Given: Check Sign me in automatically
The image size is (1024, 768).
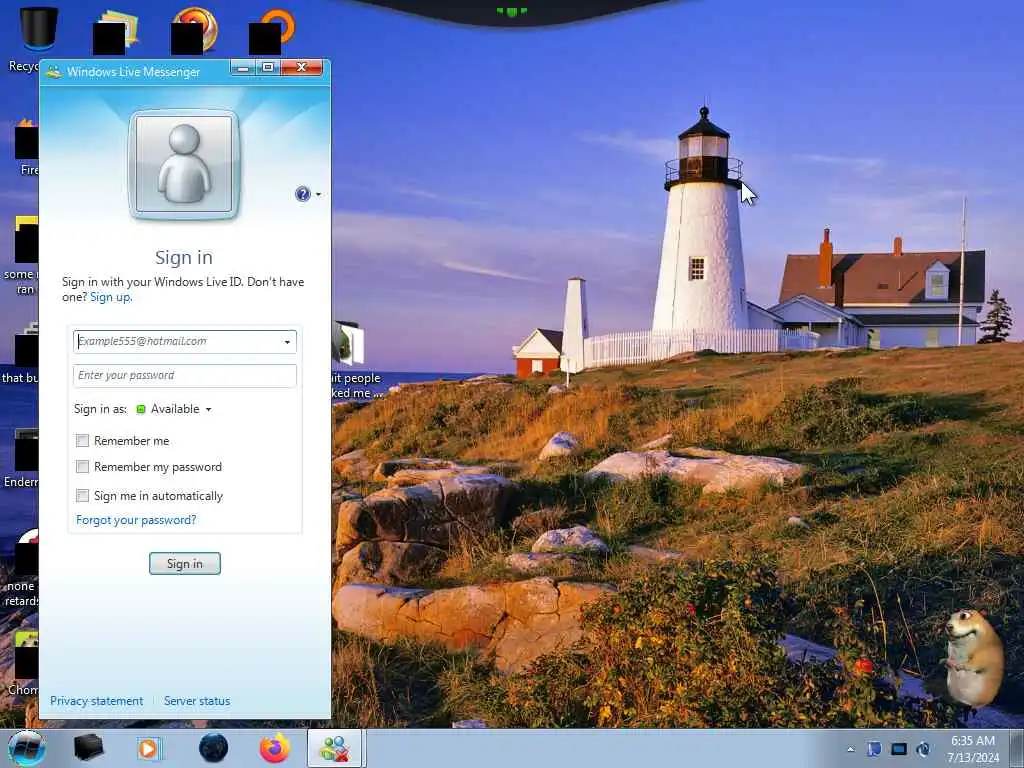Looking at the screenshot, I should (x=82, y=496).
